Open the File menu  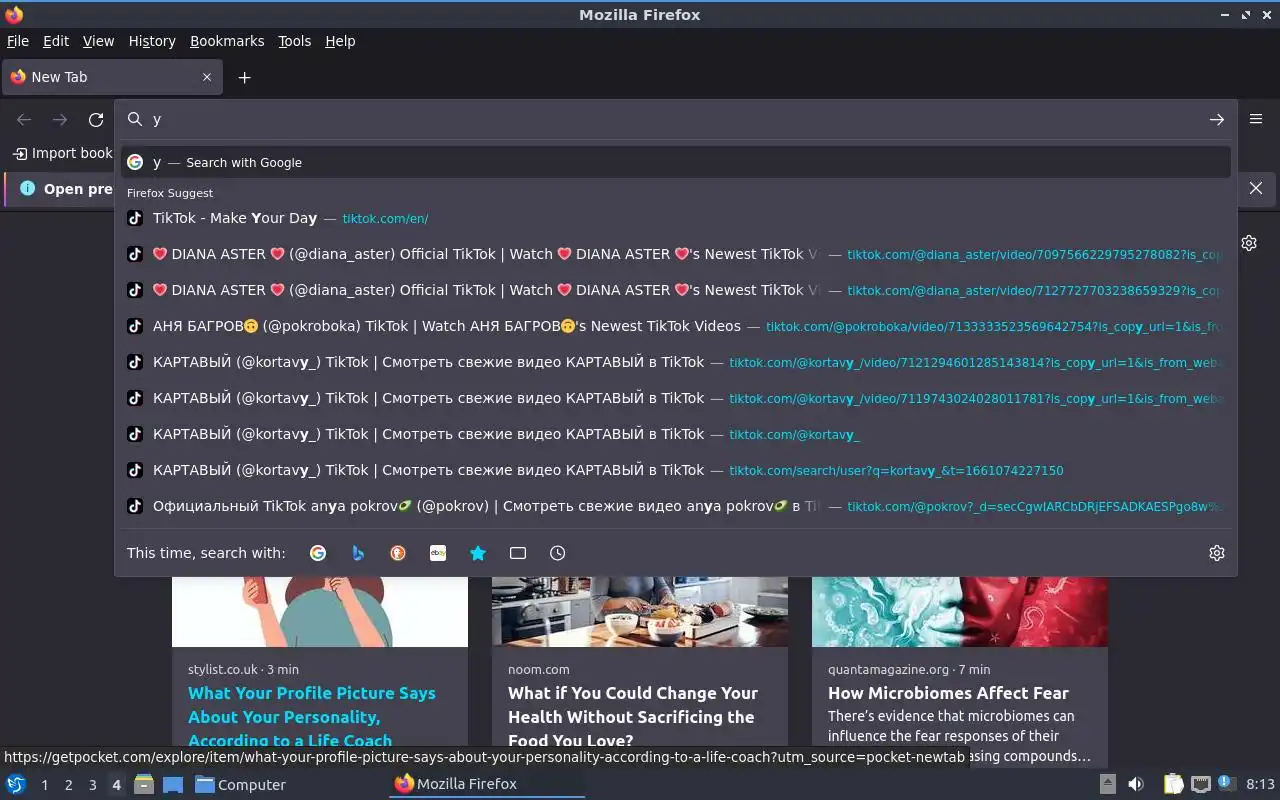(x=17, y=41)
